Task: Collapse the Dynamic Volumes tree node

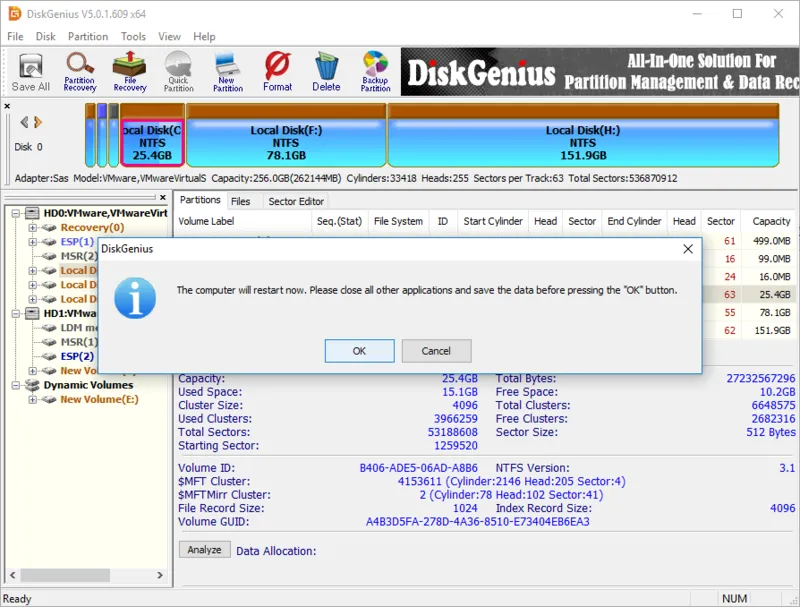Action: pos(17,385)
